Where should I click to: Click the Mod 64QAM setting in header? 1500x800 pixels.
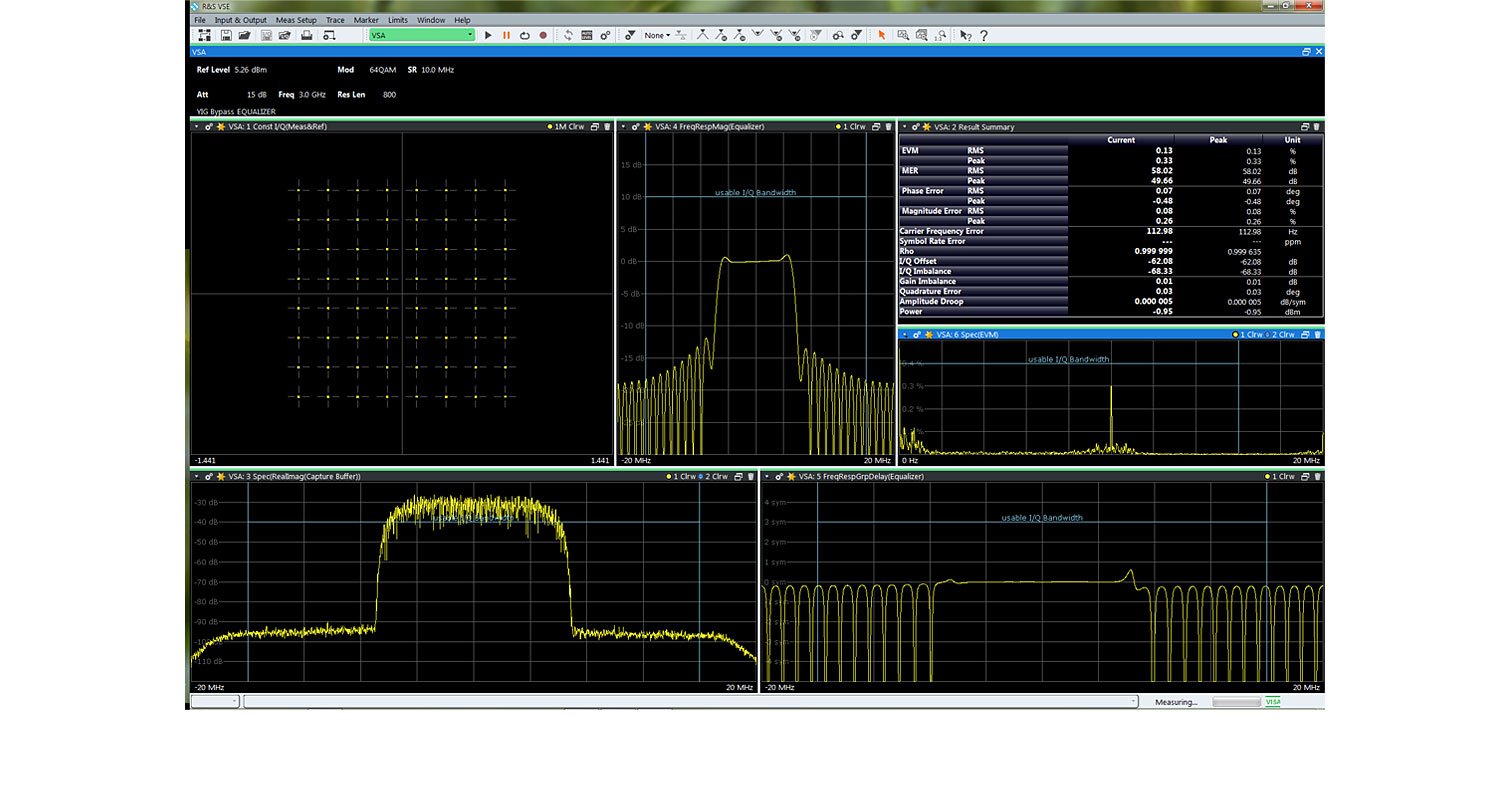point(382,70)
